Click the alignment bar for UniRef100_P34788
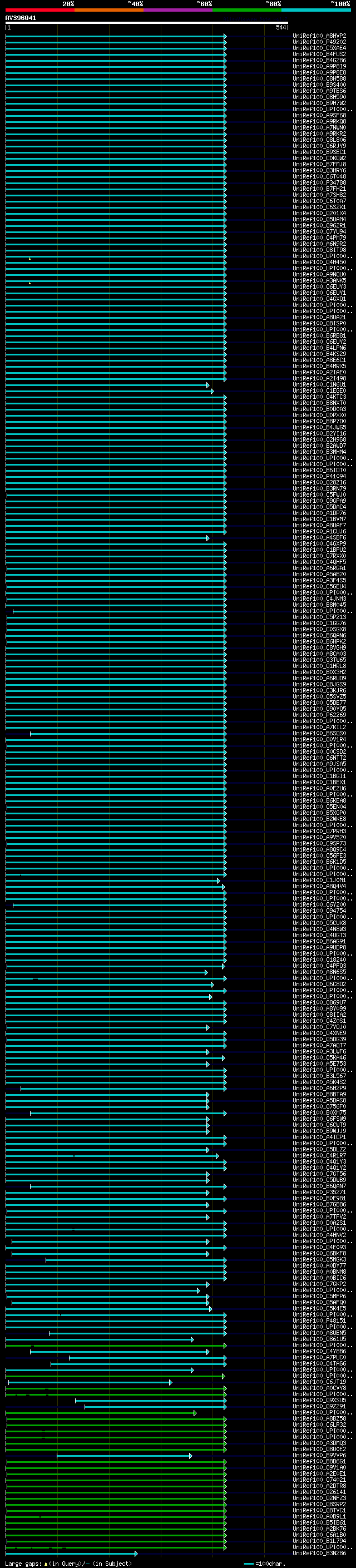356x1568 pixels. (x=116, y=182)
